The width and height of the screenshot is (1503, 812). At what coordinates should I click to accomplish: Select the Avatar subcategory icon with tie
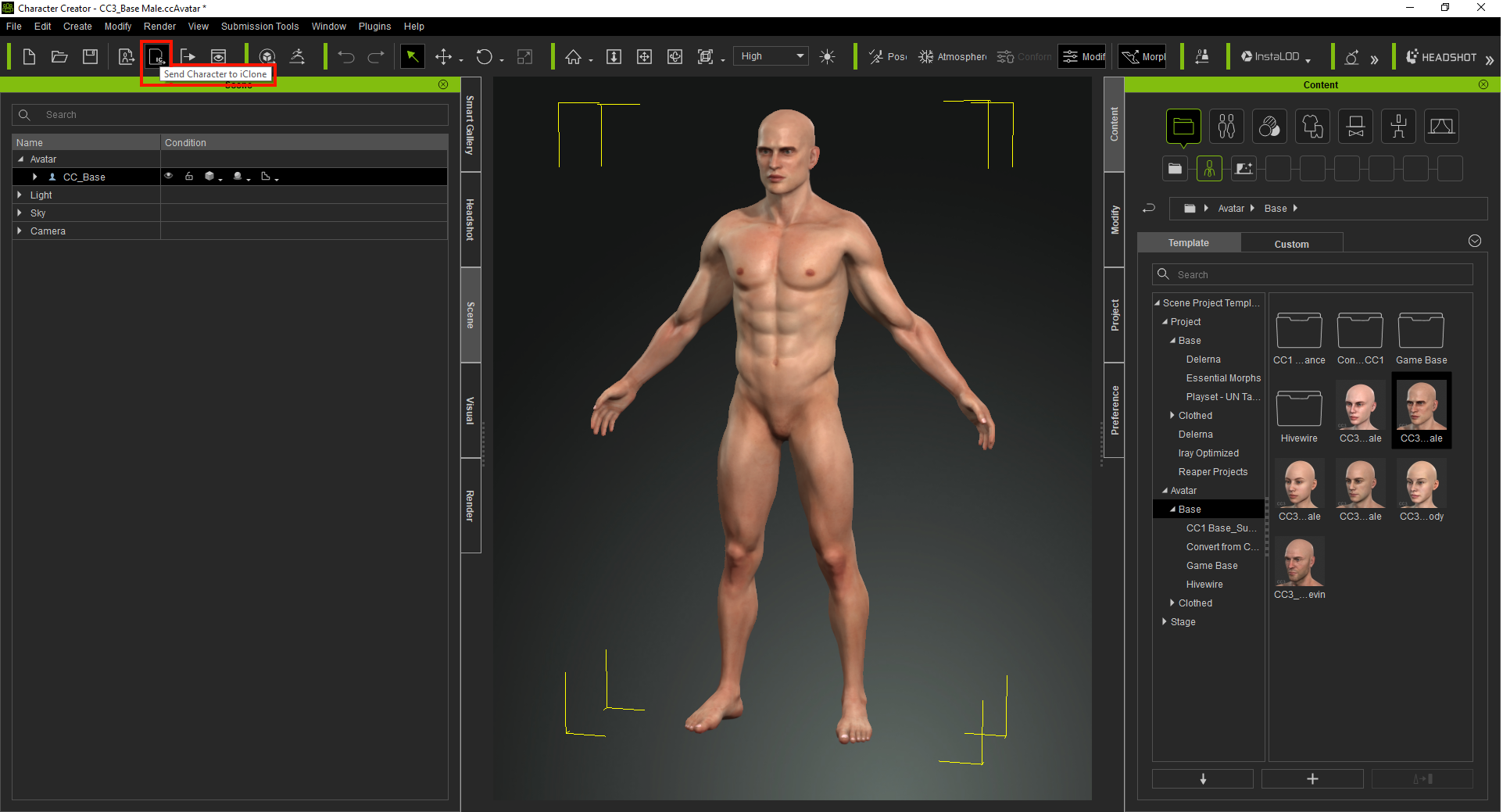click(x=1209, y=169)
